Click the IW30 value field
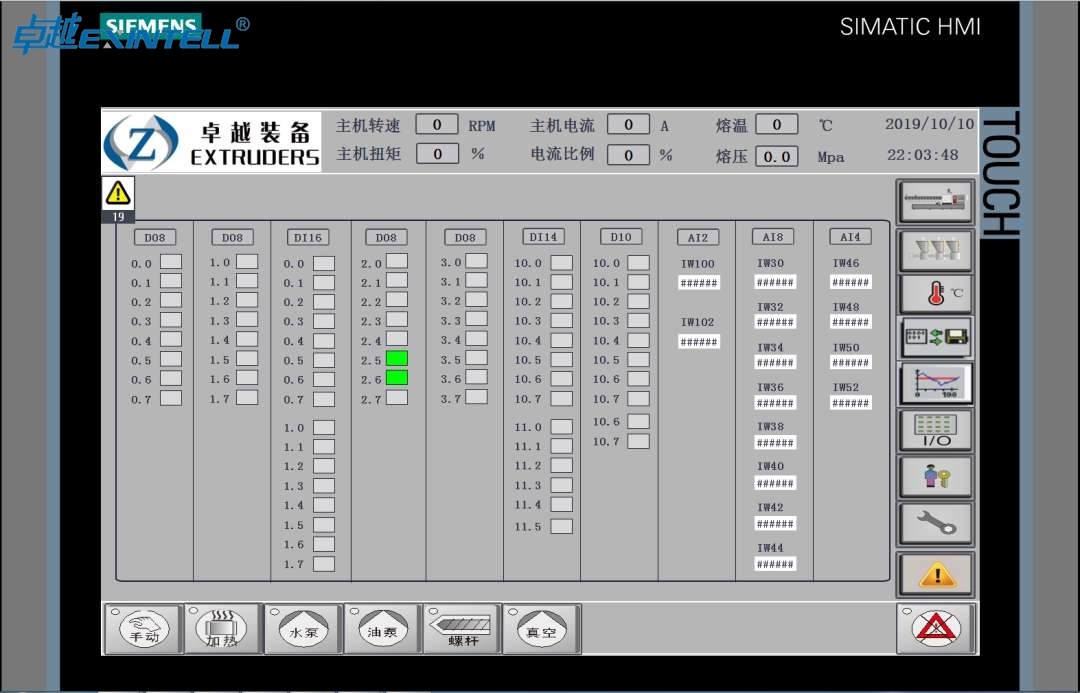The height and width of the screenshot is (693, 1080). 775,282
